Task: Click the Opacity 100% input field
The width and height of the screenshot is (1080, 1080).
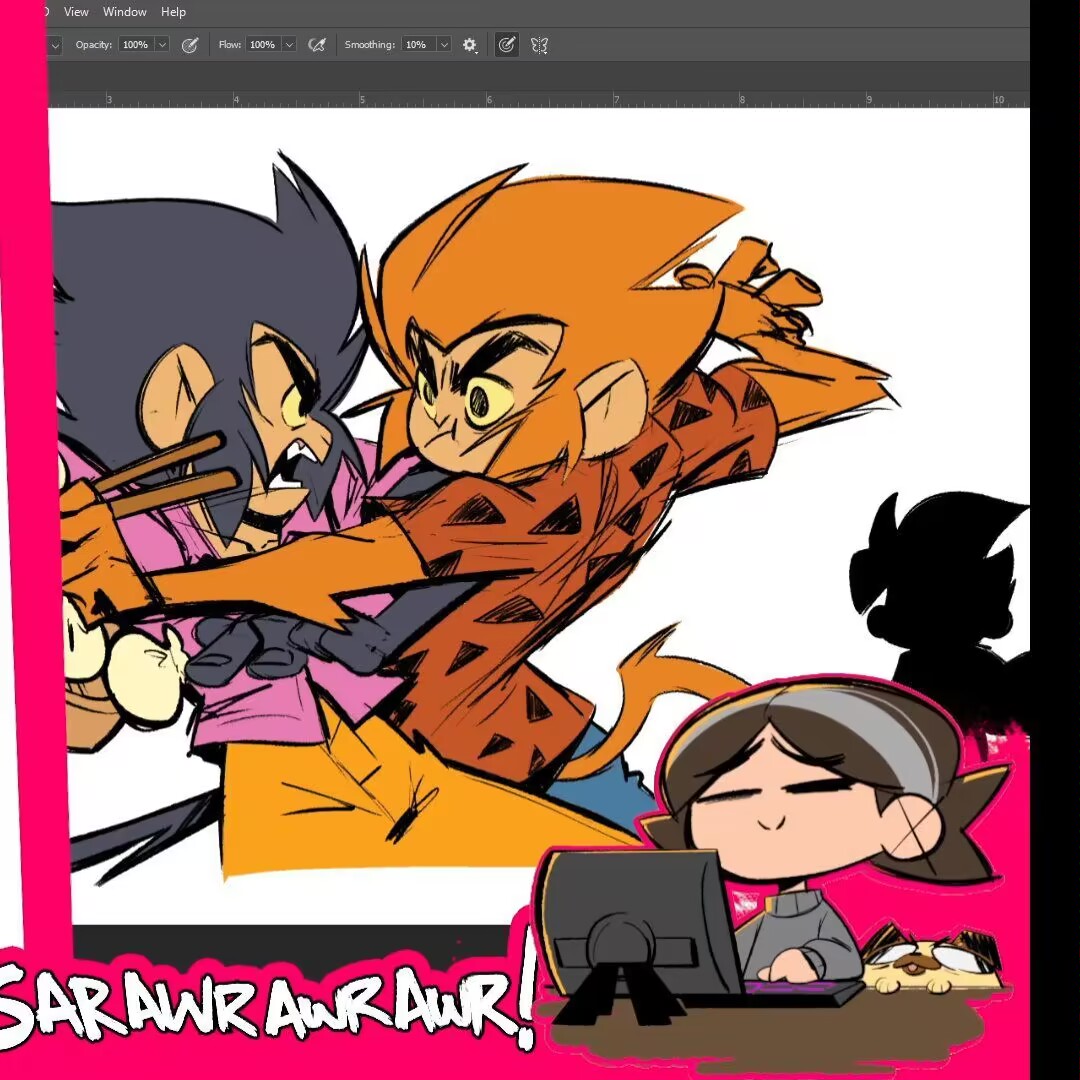Action: (x=136, y=45)
